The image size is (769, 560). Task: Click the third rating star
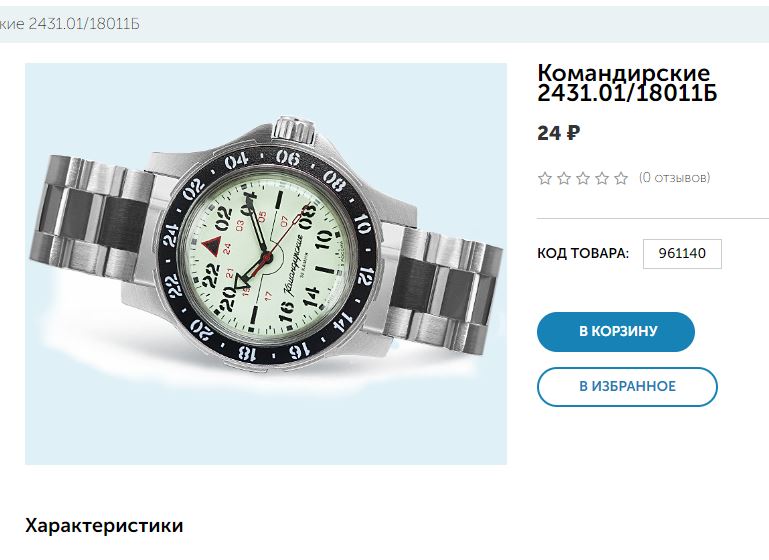point(583,178)
